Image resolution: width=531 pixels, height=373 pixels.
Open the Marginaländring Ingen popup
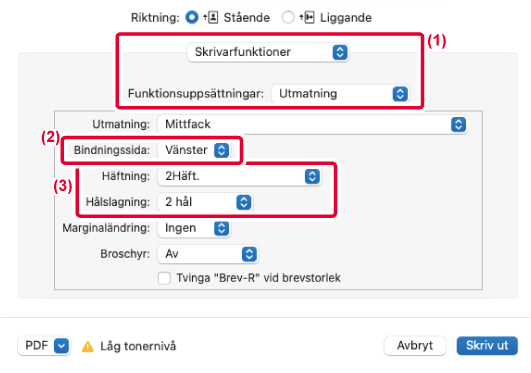pyautogui.click(x=194, y=228)
